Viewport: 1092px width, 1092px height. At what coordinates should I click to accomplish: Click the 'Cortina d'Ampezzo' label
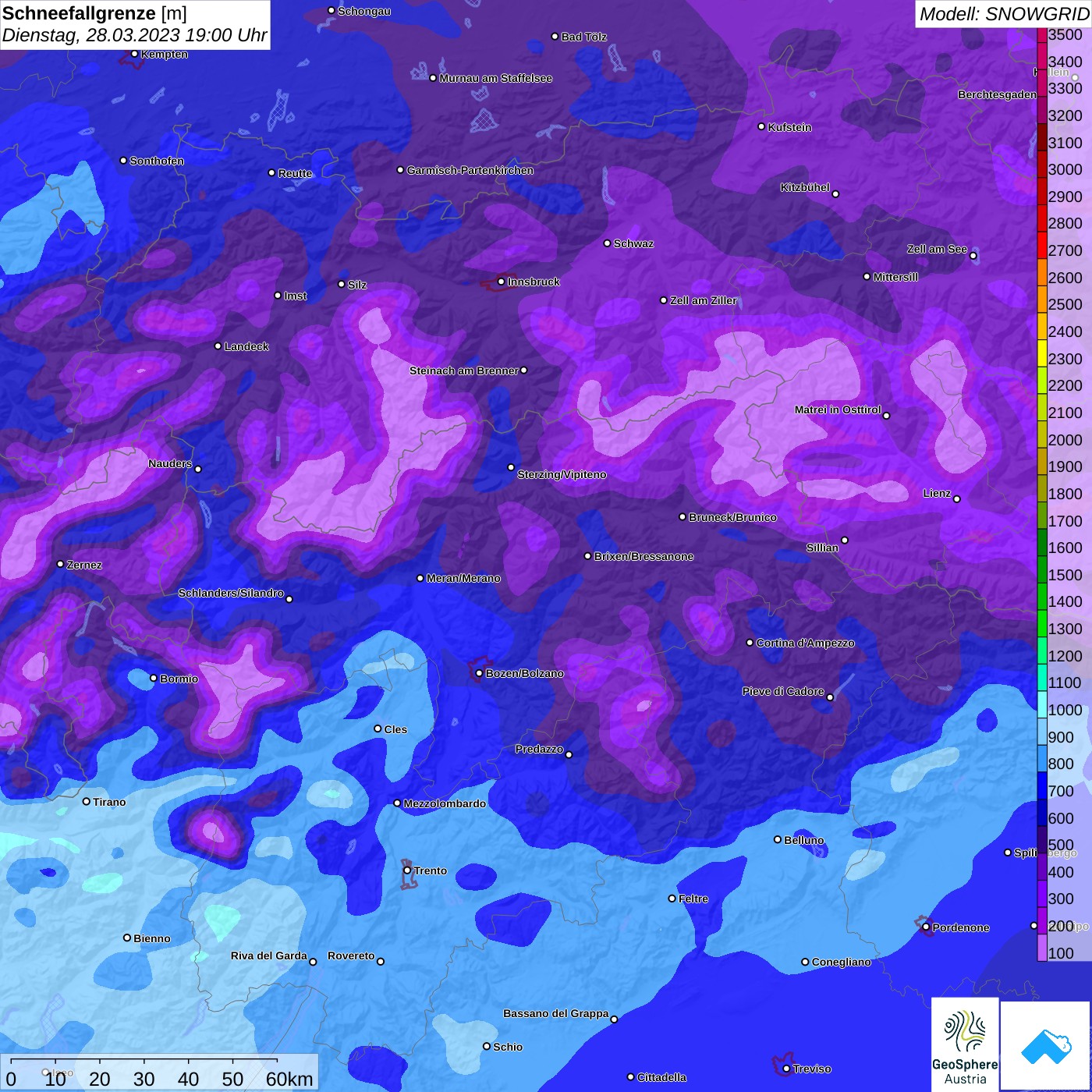pos(806,643)
